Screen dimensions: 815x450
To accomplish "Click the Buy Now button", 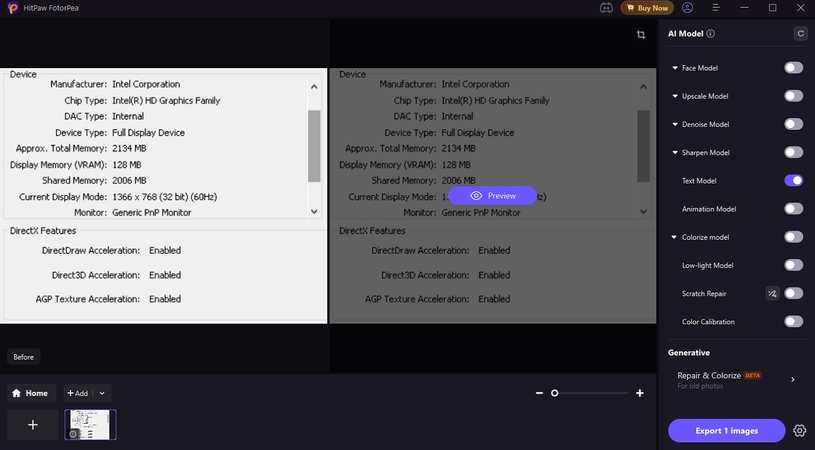I will (647, 8).
